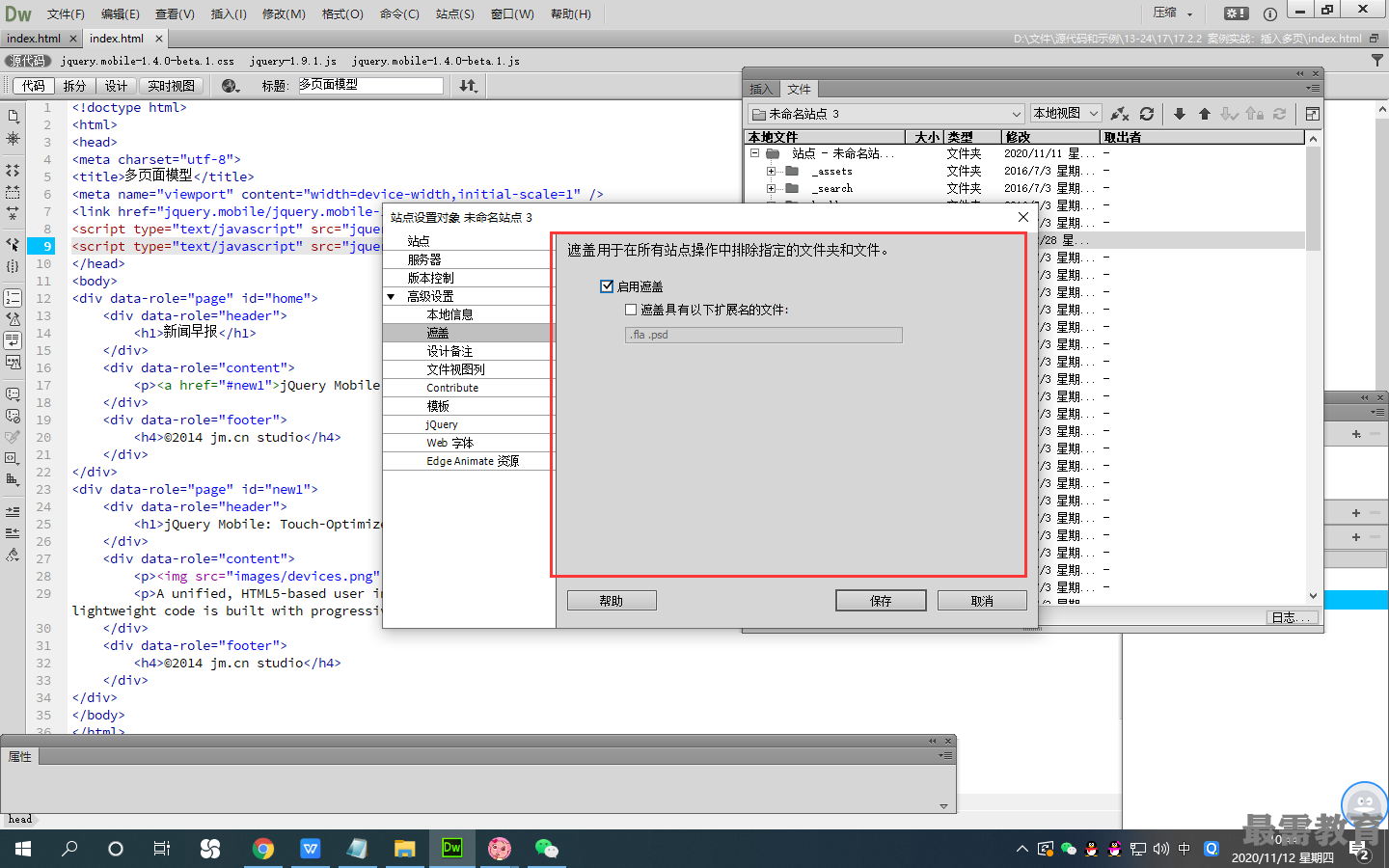
Task: Click the 日志... button in Files panel
Action: point(1292,617)
